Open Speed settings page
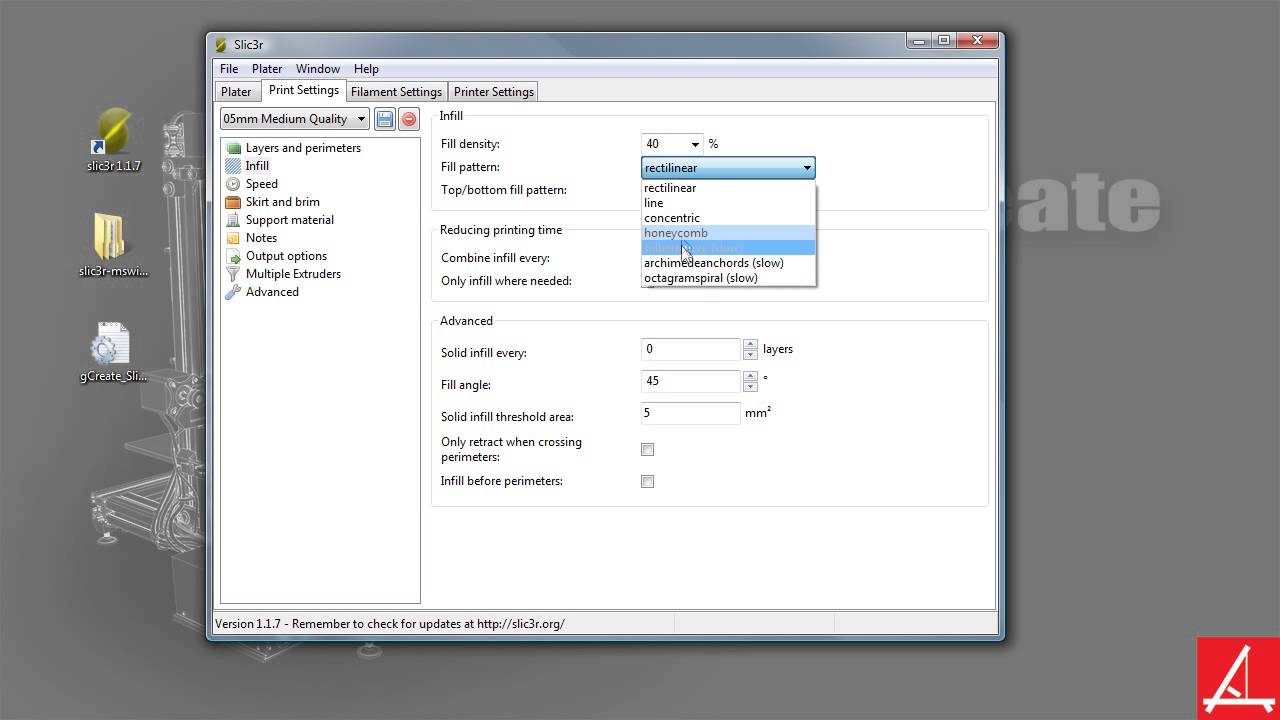Viewport: 1280px width, 720px height. 262,184
